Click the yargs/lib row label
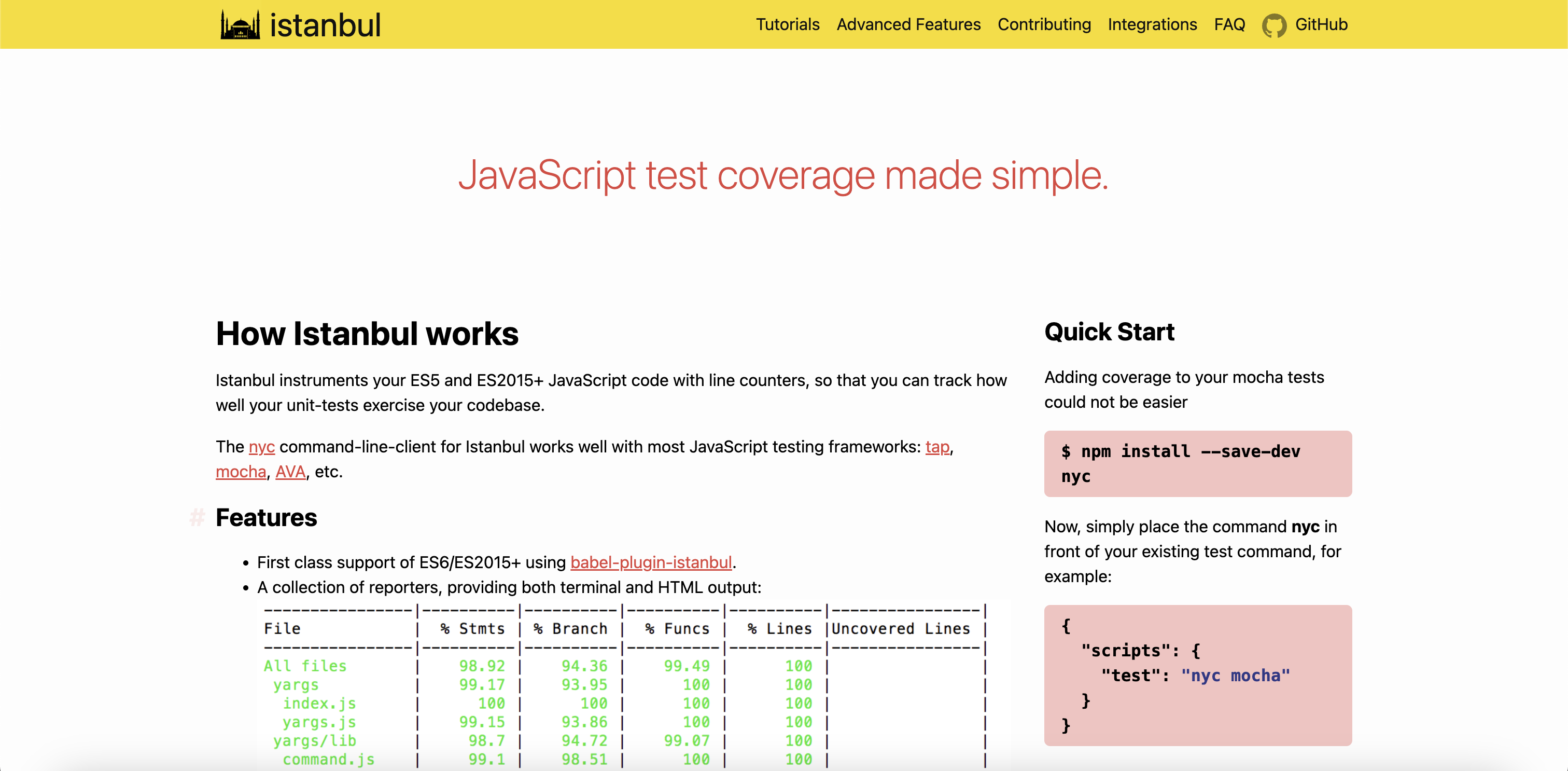Viewport: 1568px width, 771px height. pos(314,741)
